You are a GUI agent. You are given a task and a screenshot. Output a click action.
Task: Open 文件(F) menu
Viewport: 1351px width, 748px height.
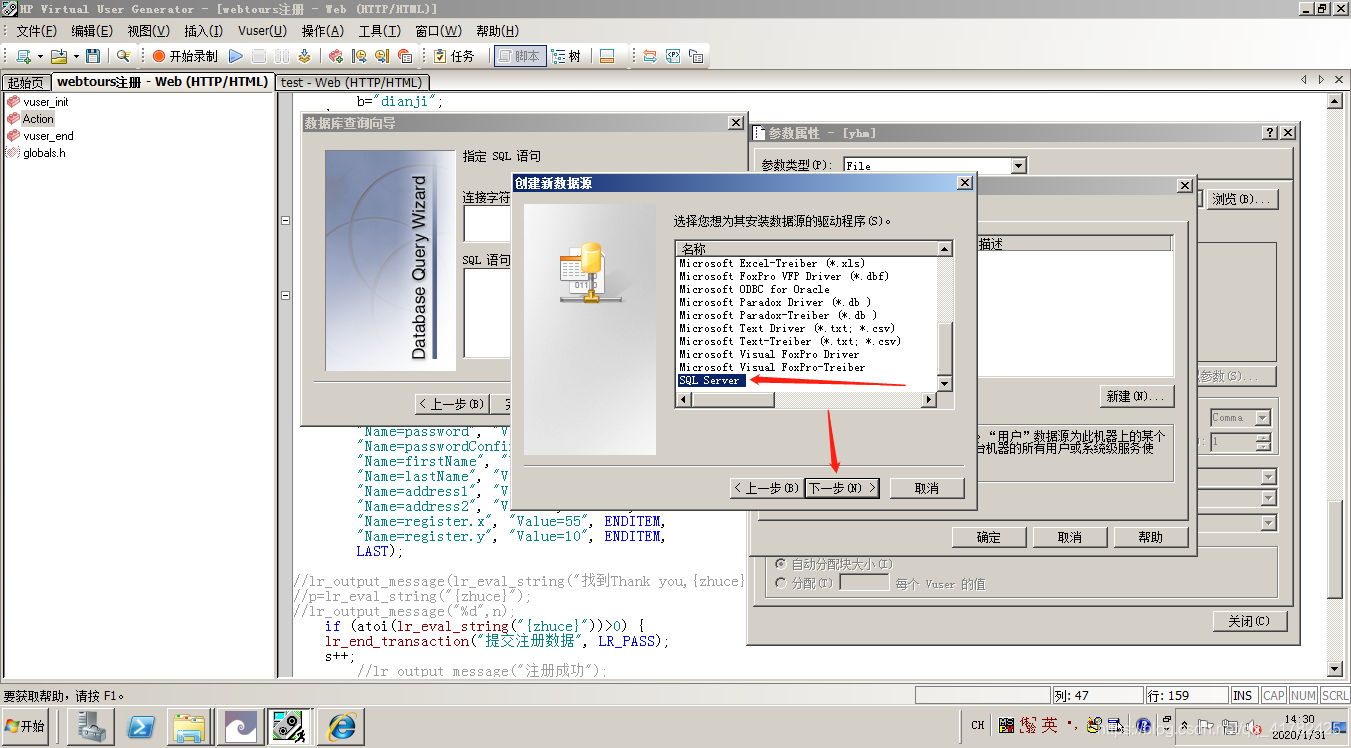pyautogui.click(x=36, y=31)
